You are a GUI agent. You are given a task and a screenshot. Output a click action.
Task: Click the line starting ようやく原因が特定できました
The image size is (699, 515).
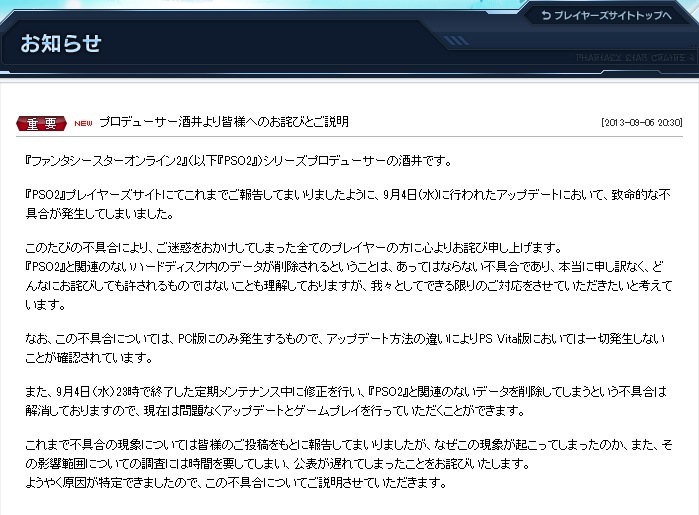(236, 483)
